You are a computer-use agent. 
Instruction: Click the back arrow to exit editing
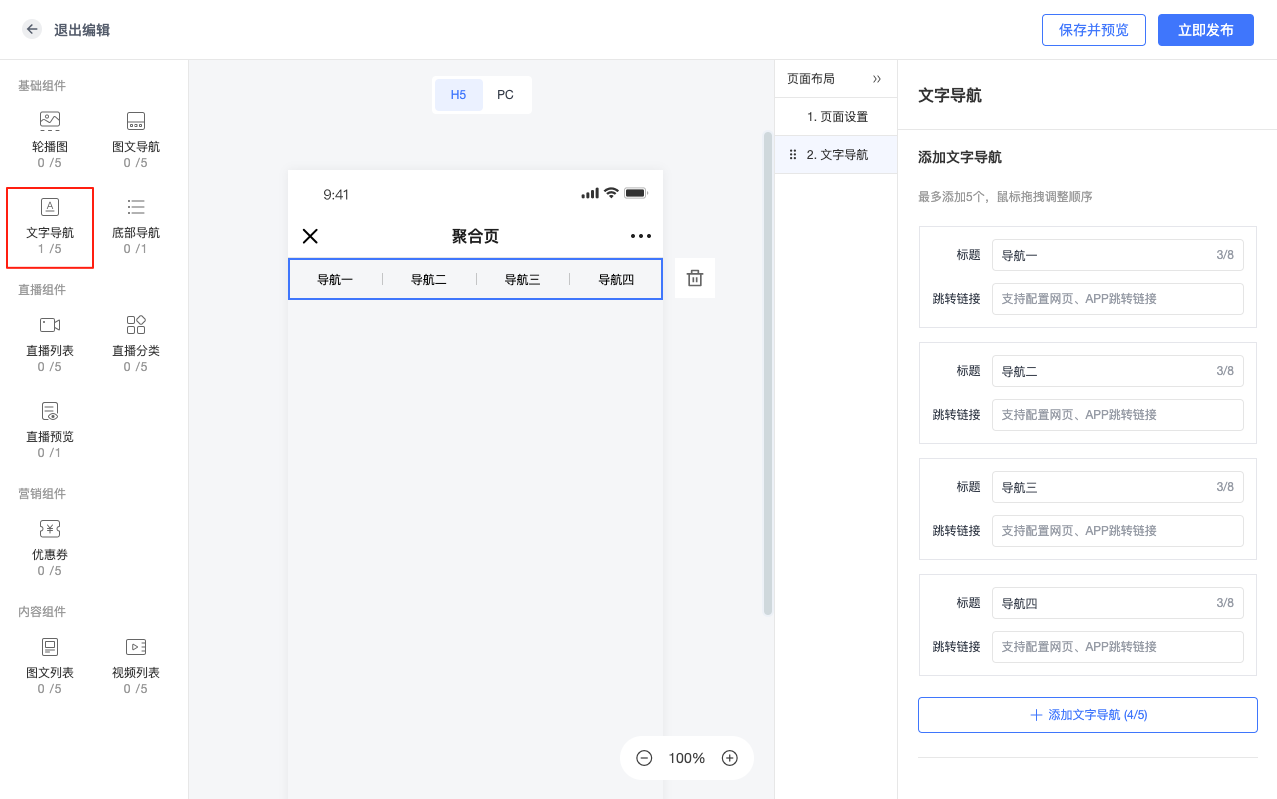tap(32, 29)
